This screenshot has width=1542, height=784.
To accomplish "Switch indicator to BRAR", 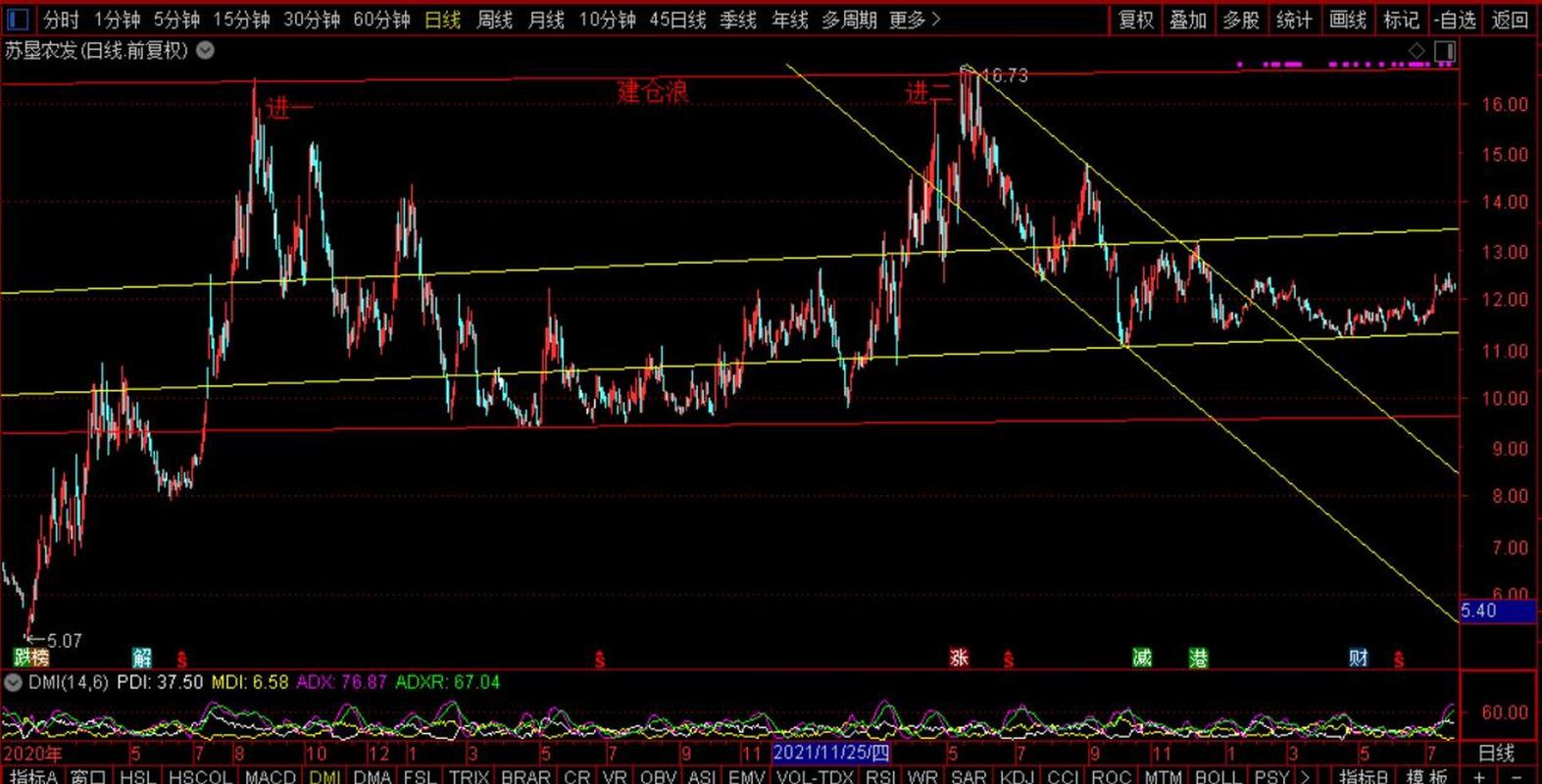I will [525, 776].
